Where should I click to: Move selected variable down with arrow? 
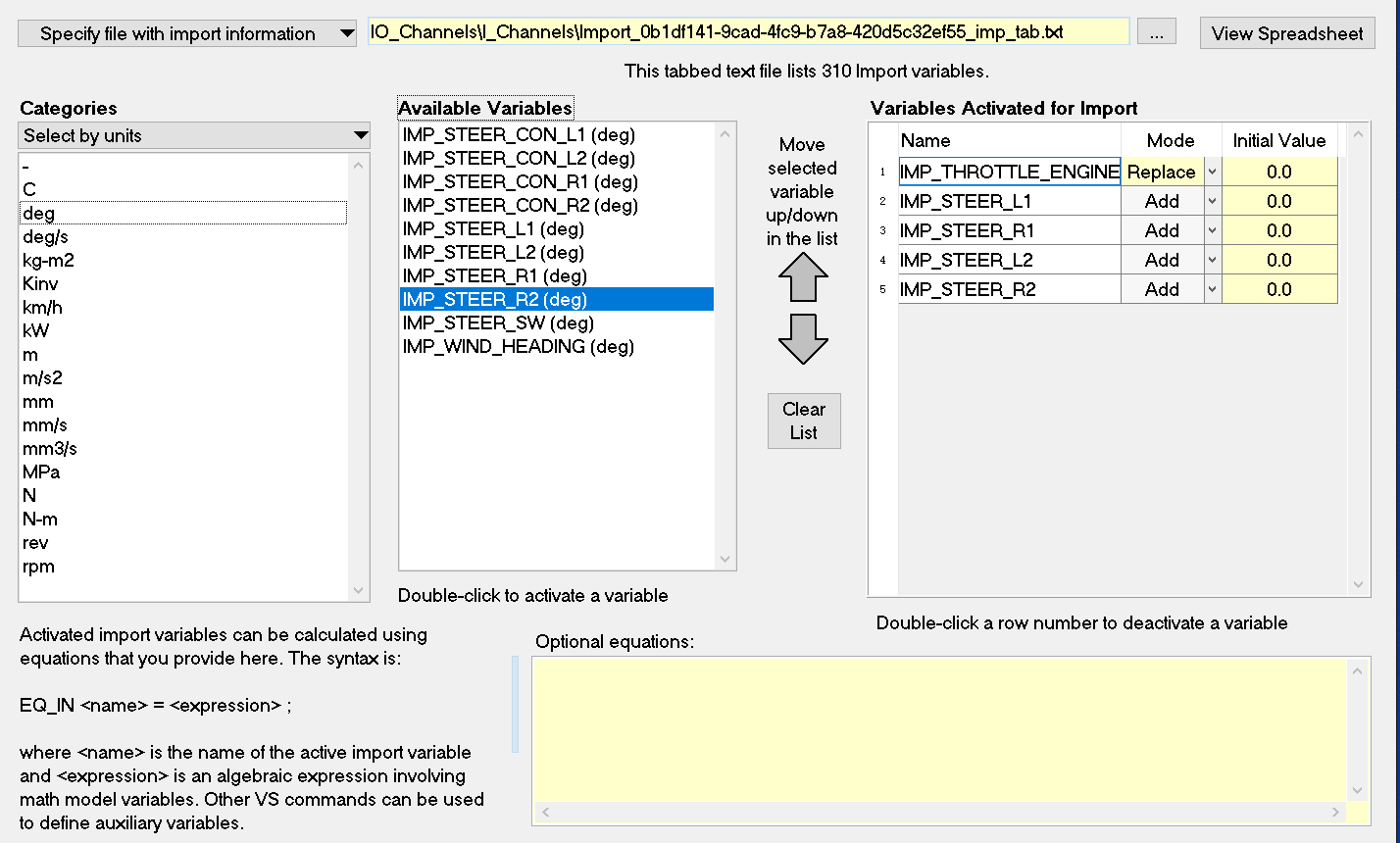[803, 339]
